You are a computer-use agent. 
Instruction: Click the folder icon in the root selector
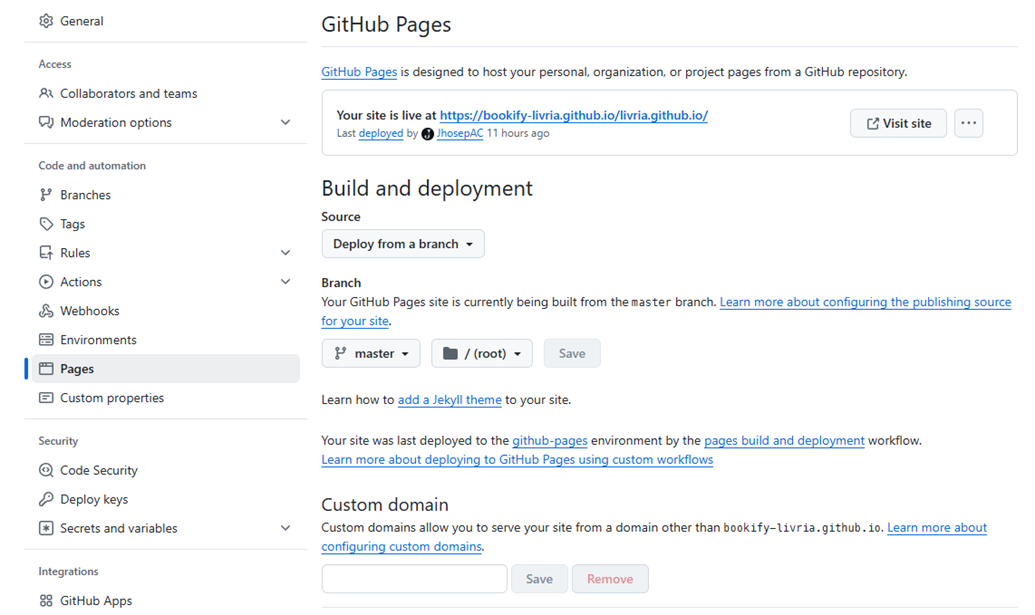[450, 354]
